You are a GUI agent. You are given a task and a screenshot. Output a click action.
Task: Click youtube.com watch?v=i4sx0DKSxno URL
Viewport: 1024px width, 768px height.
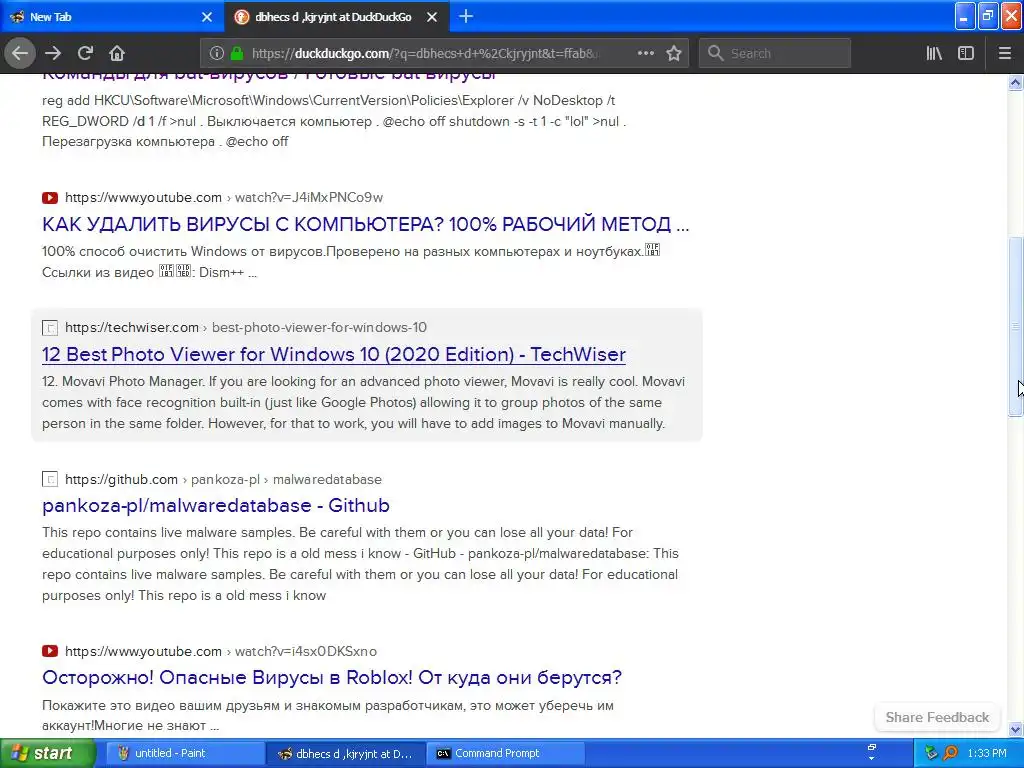(221, 651)
